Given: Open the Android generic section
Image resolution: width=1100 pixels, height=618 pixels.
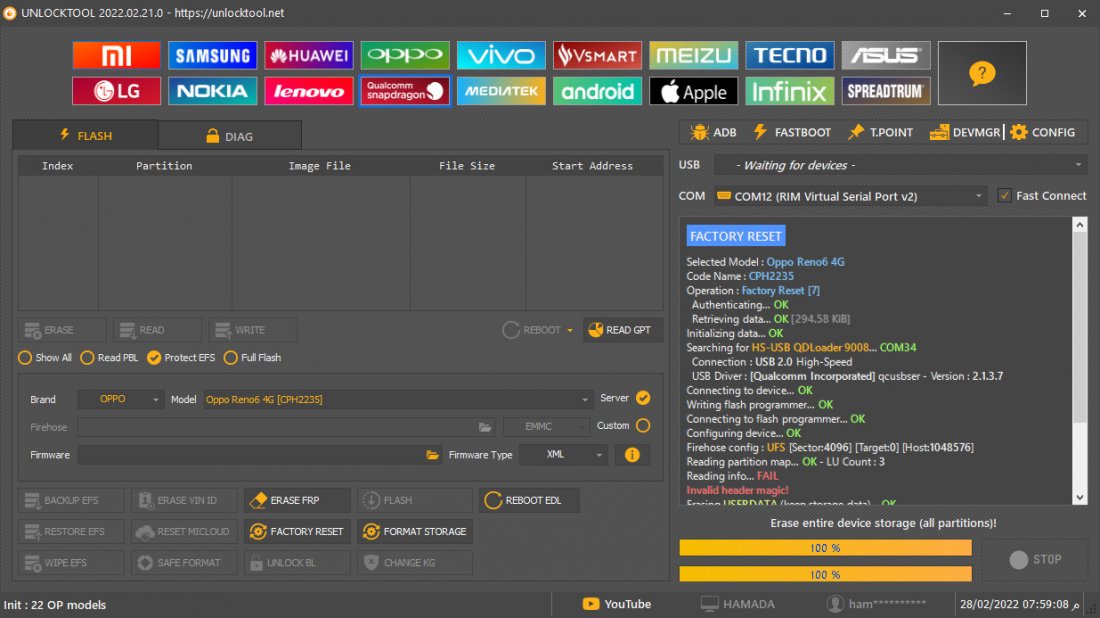Looking at the screenshot, I should point(597,91).
